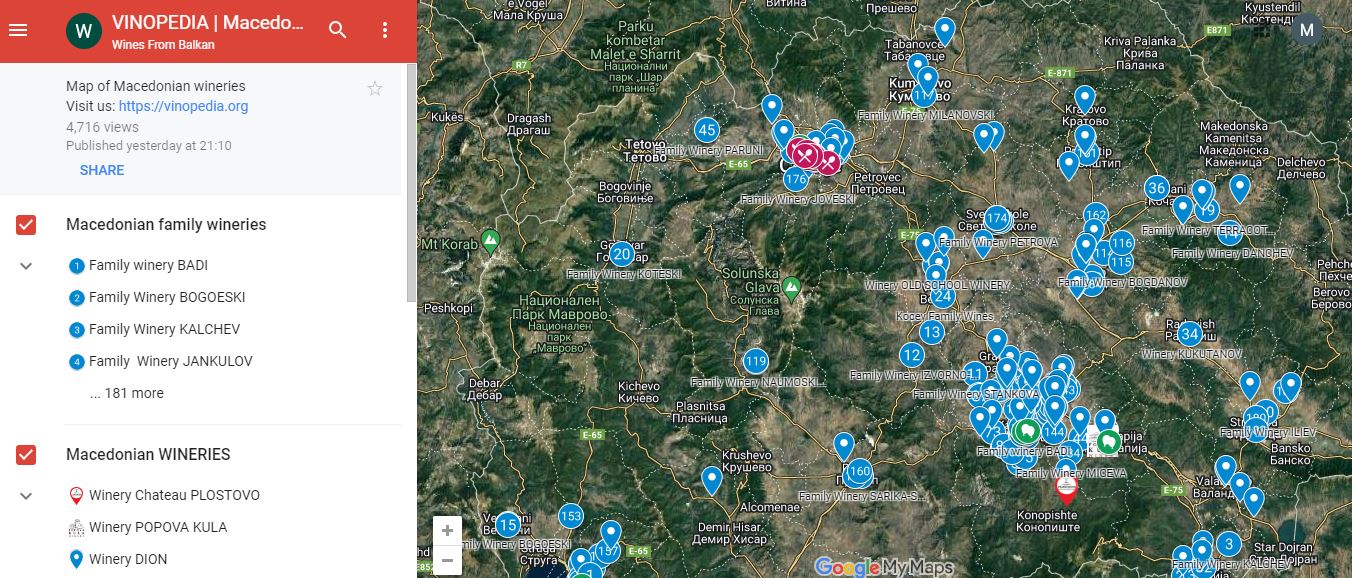1352x578 pixels.
Task: Select map marker numbered 119
Action: 755,361
